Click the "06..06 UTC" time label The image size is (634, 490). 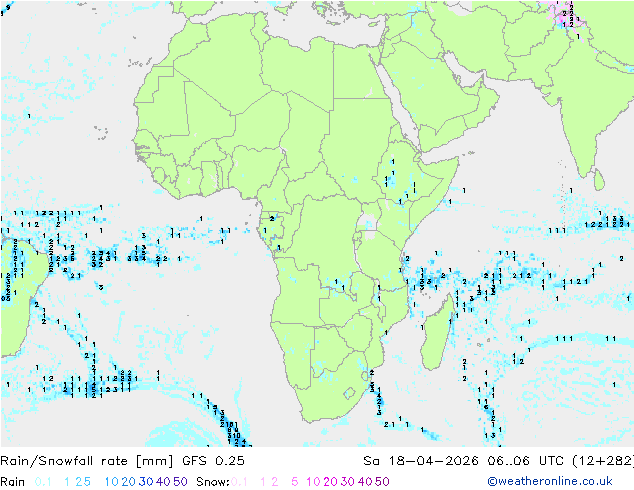pos(526,461)
